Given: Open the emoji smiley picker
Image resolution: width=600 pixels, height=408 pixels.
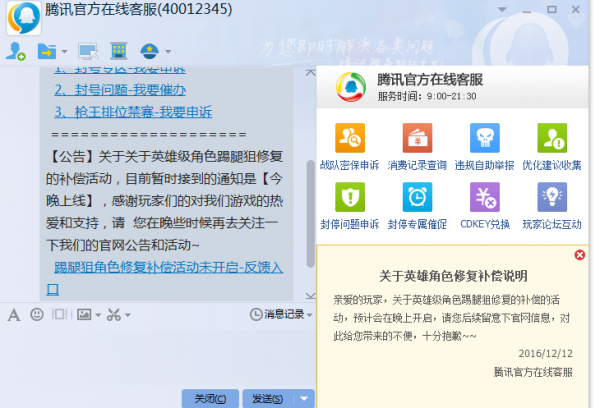Looking at the screenshot, I should (x=37, y=315).
